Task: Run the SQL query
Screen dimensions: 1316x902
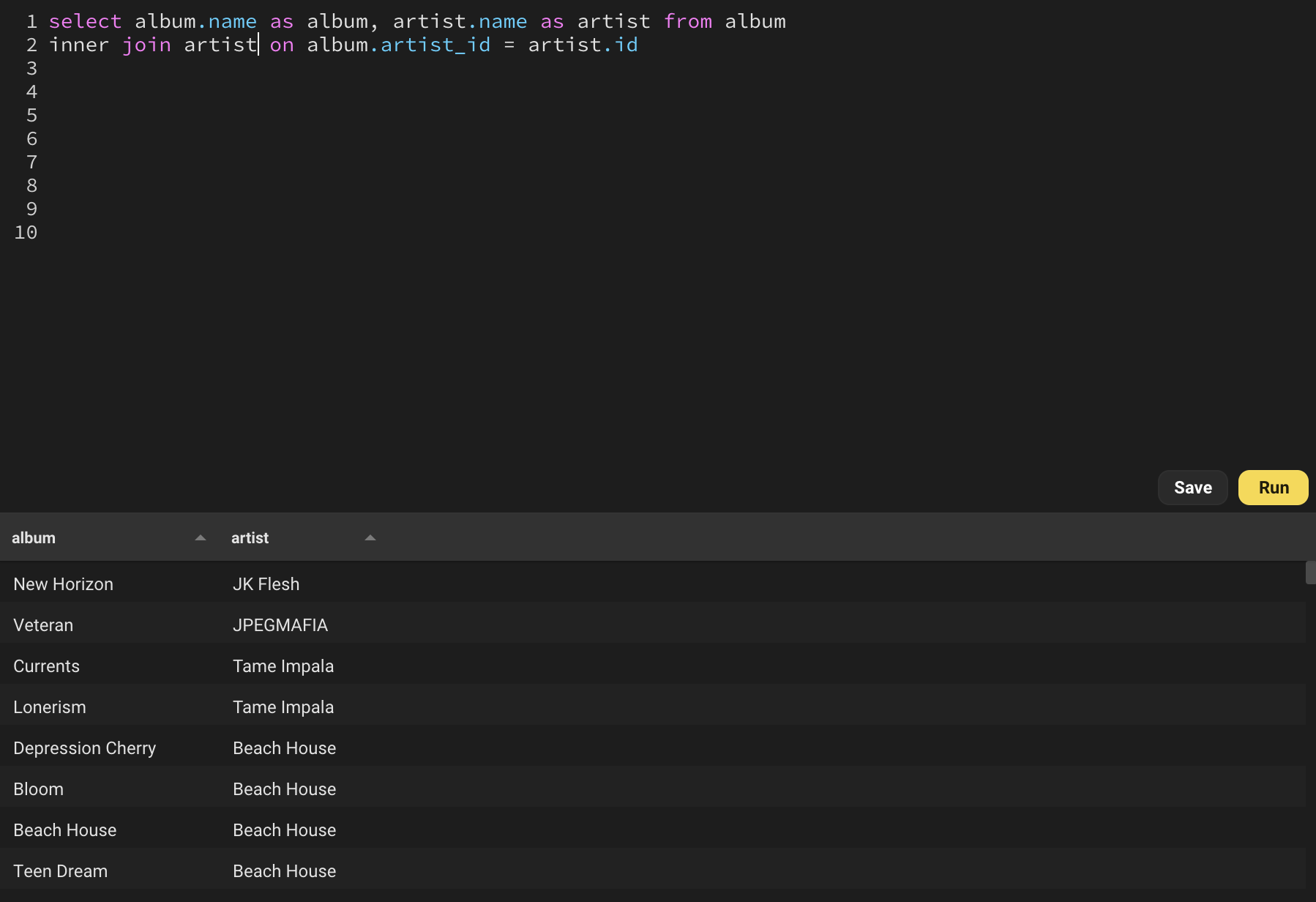Action: point(1273,487)
